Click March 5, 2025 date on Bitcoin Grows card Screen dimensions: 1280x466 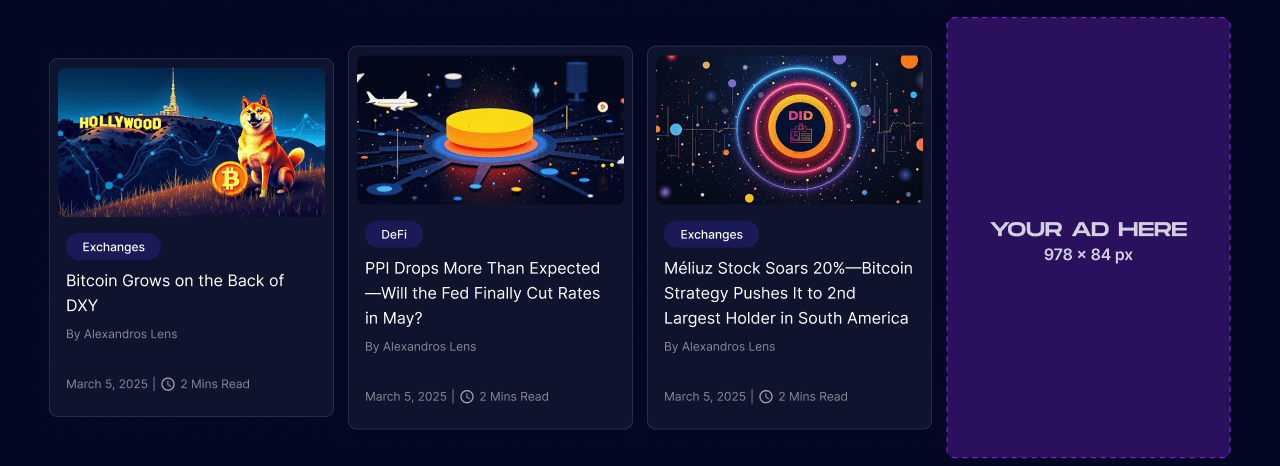pyautogui.click(x=107, y=384)
